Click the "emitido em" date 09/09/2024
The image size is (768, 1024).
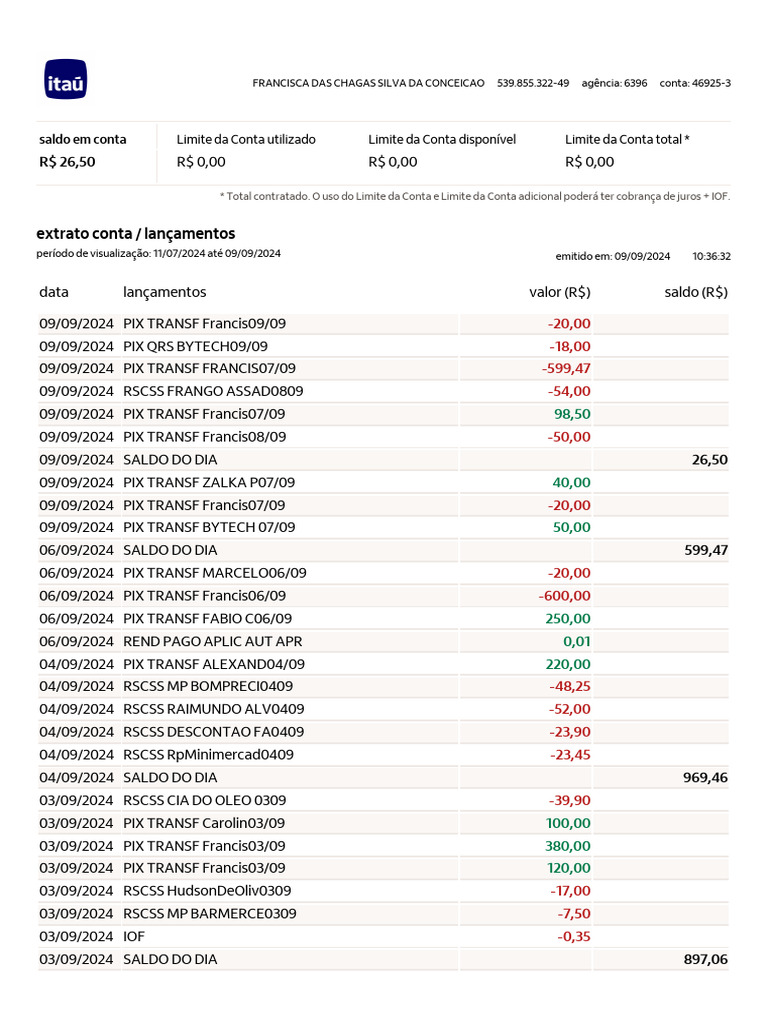coord(642,256)
